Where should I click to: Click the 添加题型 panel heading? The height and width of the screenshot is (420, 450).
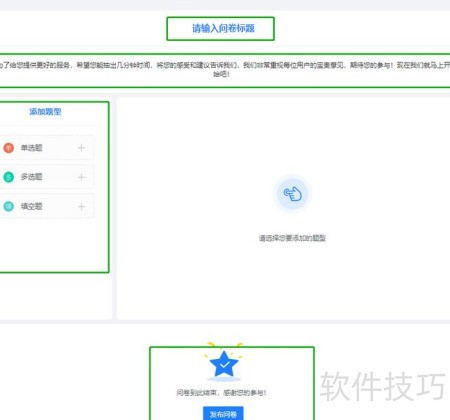click(45, 112)
